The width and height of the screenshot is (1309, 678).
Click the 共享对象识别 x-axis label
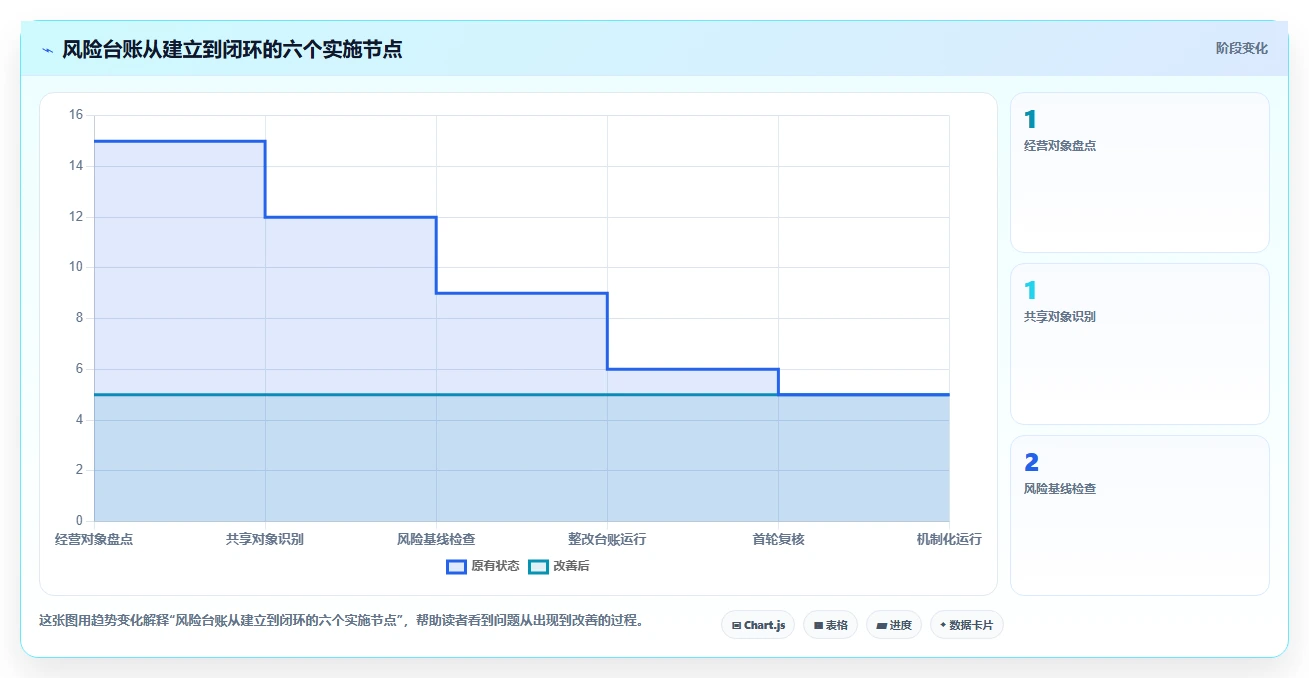pos(265,539)
